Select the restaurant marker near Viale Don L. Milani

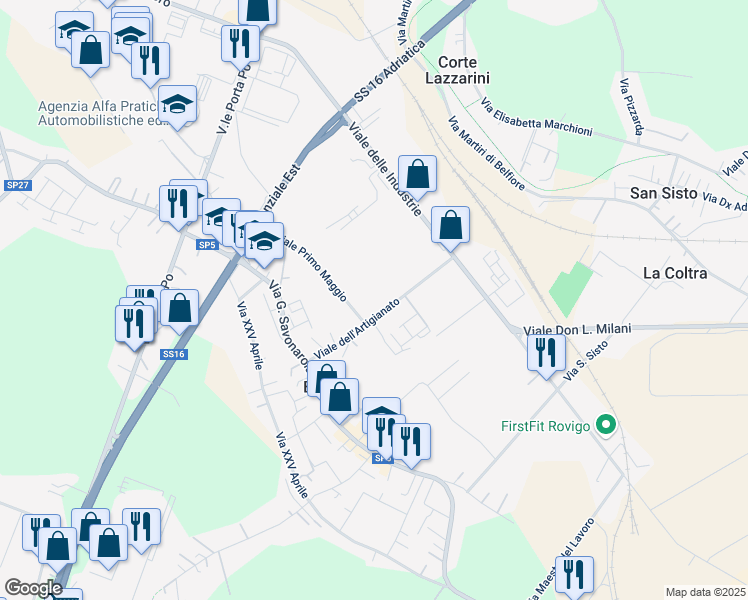coord(546,356)
